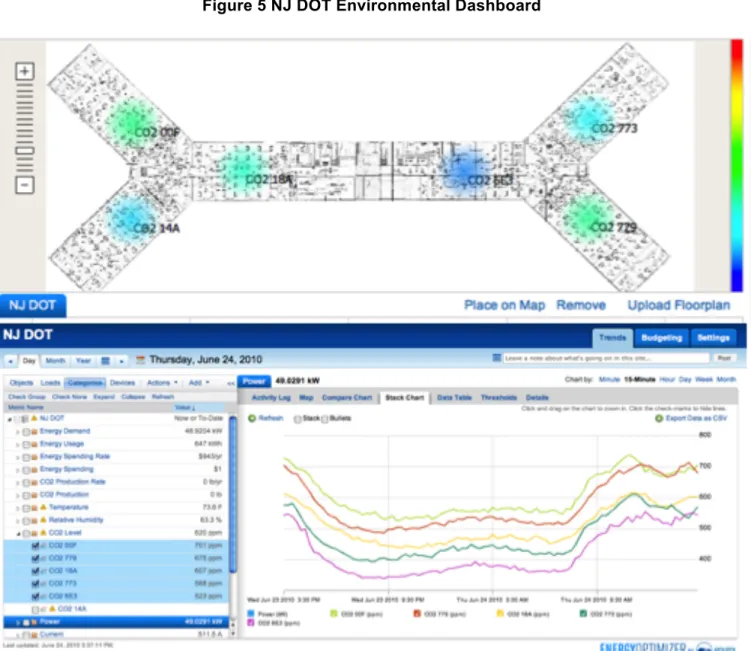The height and width of the screenshot is (651, 751).
Task: Select CO2 18A sensor on the floorplan
Action: click(243, 169)
